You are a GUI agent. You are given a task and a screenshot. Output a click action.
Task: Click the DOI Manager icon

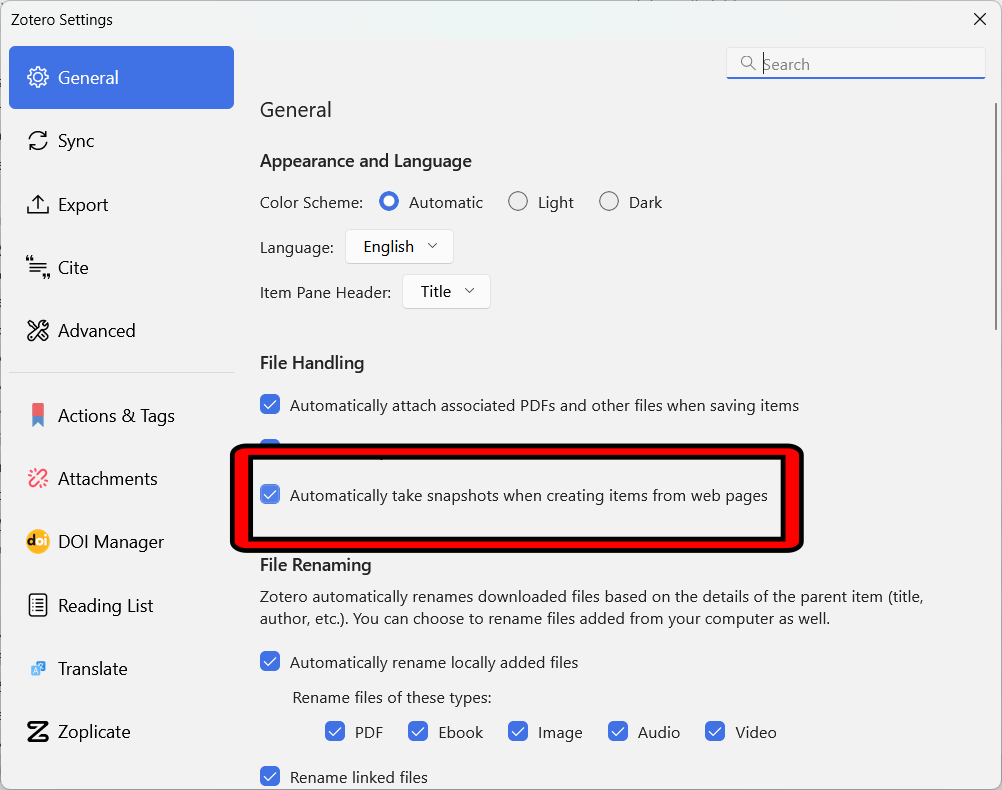pyautogui.click(x=38, y=542)
